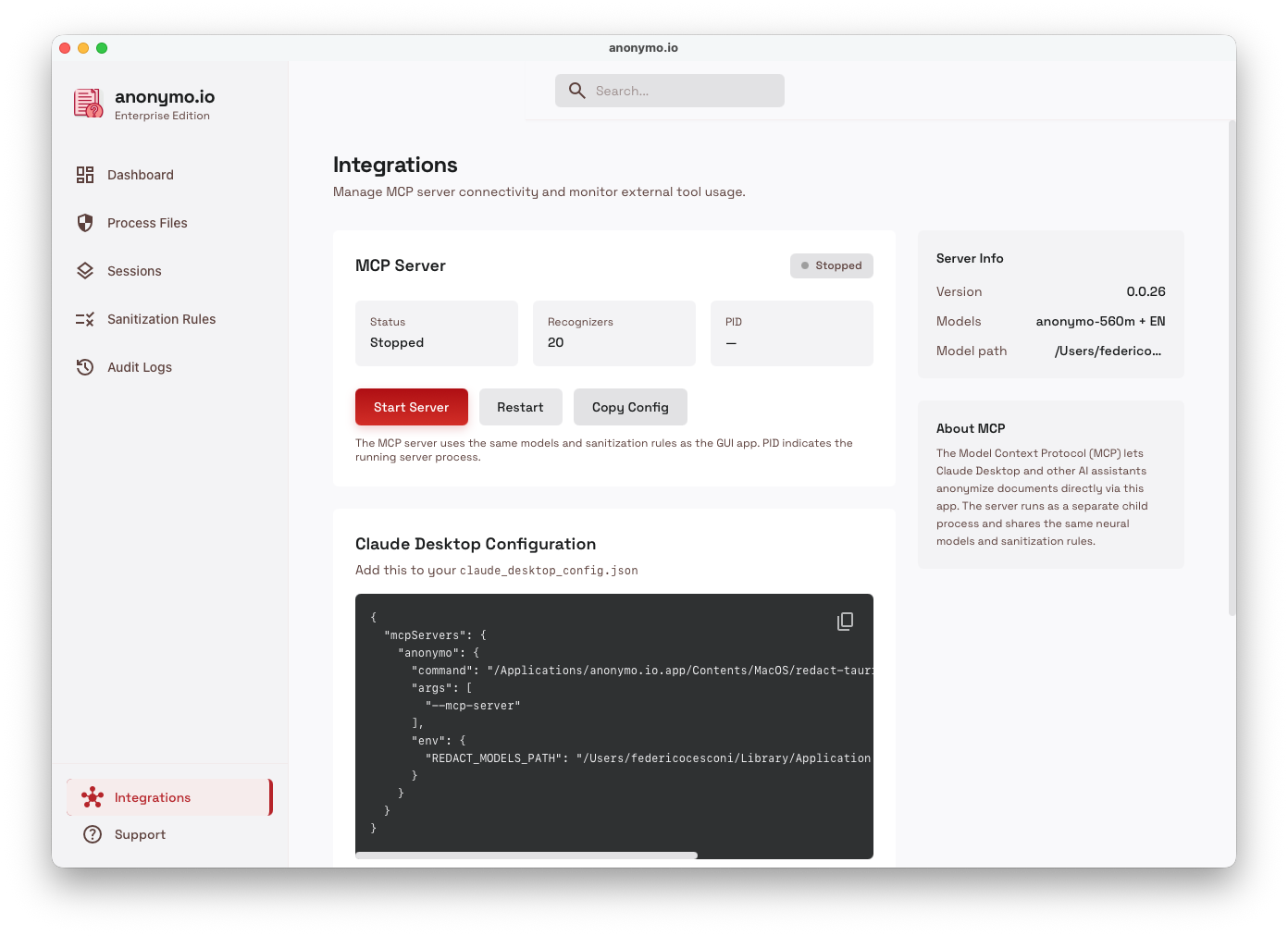
Task: Click the Status Stopped card
Action: point(437,333)
